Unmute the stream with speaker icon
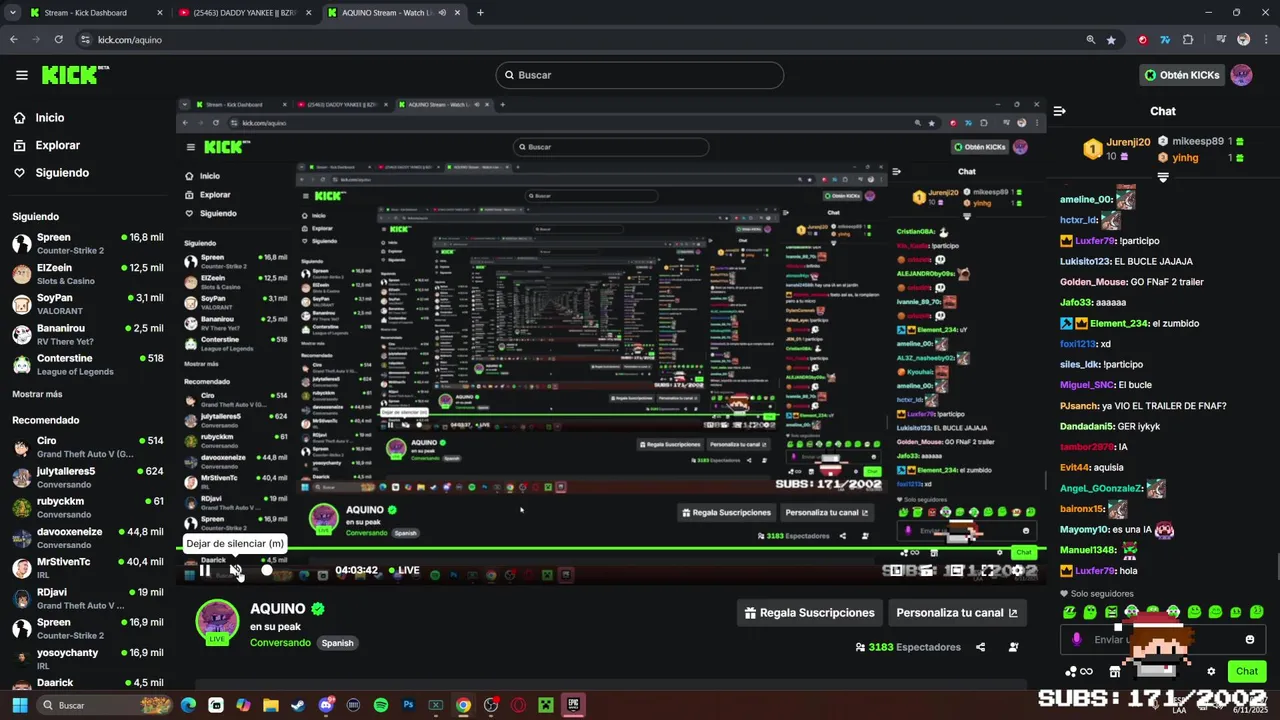 236,570
